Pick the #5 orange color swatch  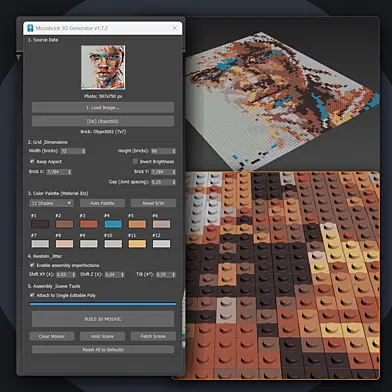pos(137,224)
